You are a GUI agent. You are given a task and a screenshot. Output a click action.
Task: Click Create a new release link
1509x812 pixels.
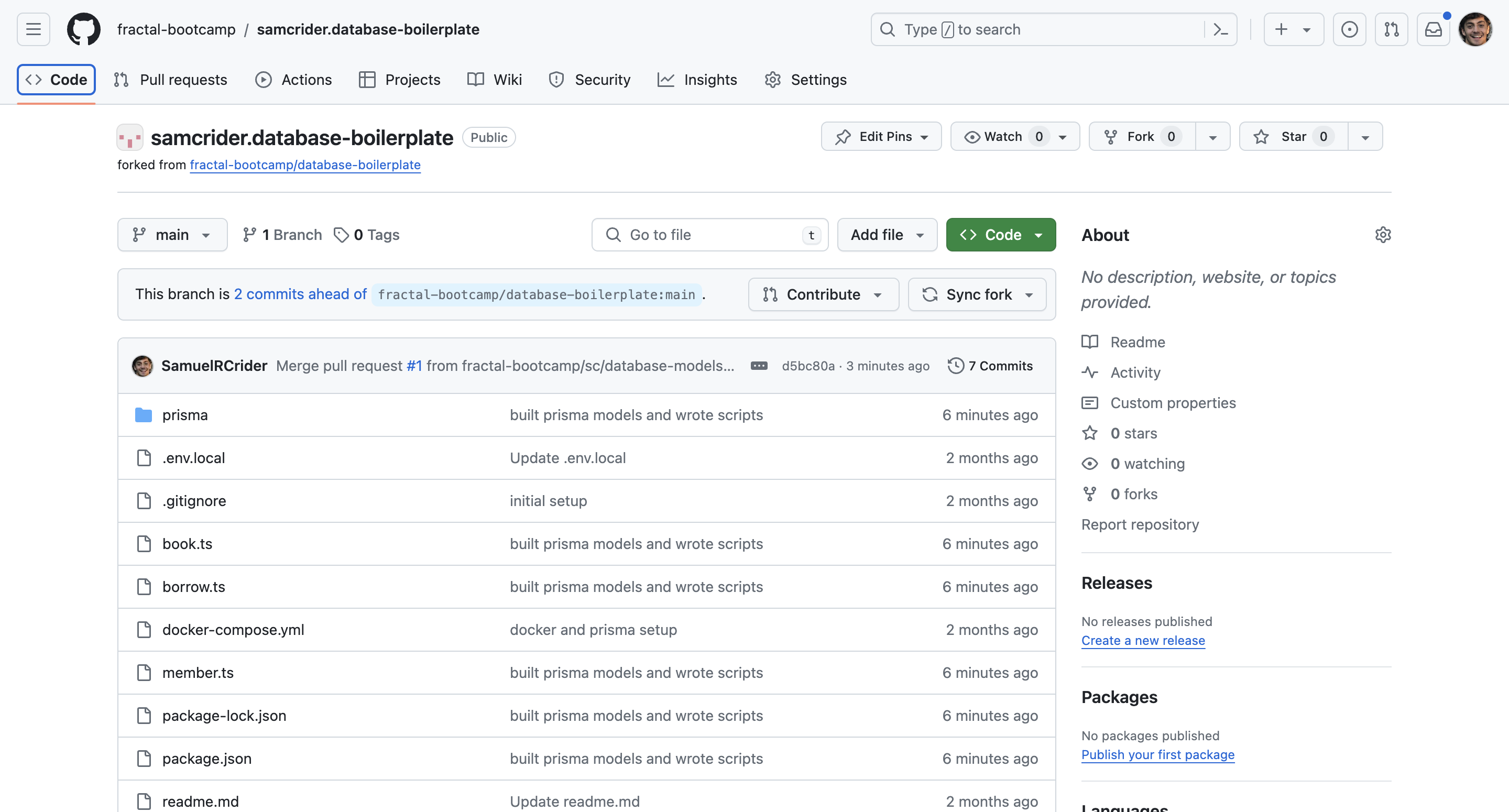[1143, 640]
